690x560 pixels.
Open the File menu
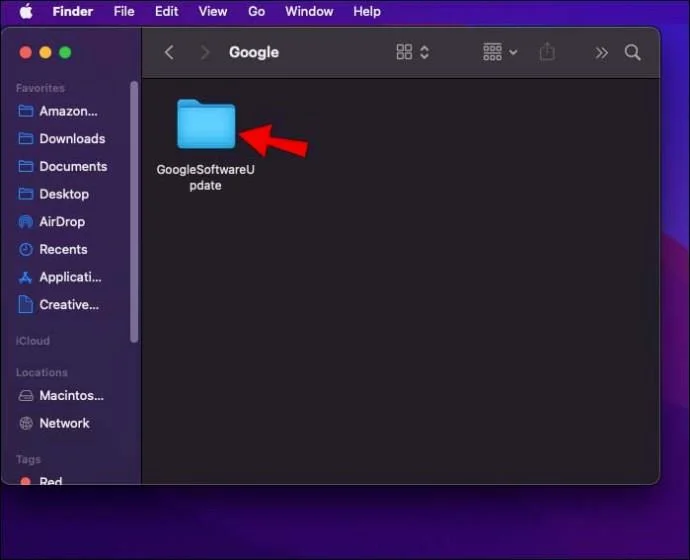pos(124,11)
